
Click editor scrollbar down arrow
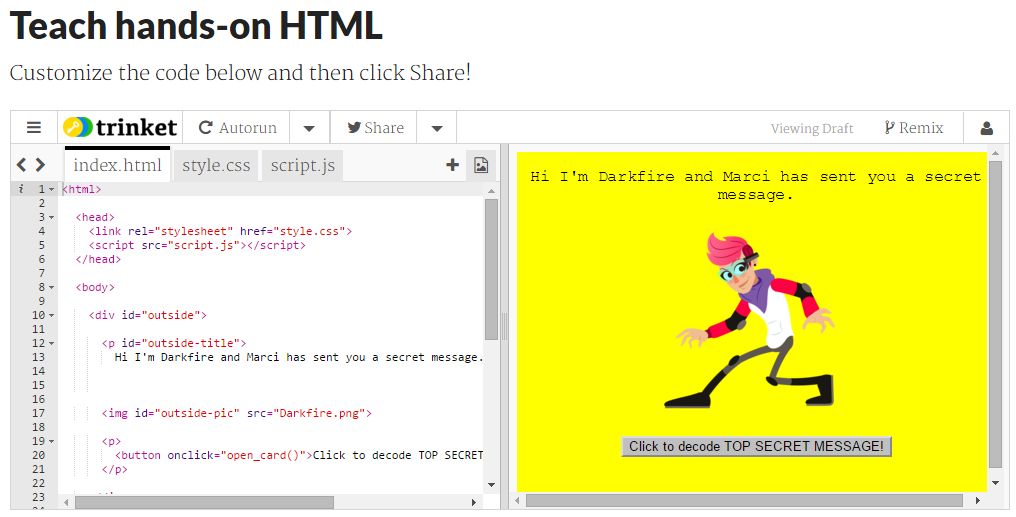pos(491,485)
